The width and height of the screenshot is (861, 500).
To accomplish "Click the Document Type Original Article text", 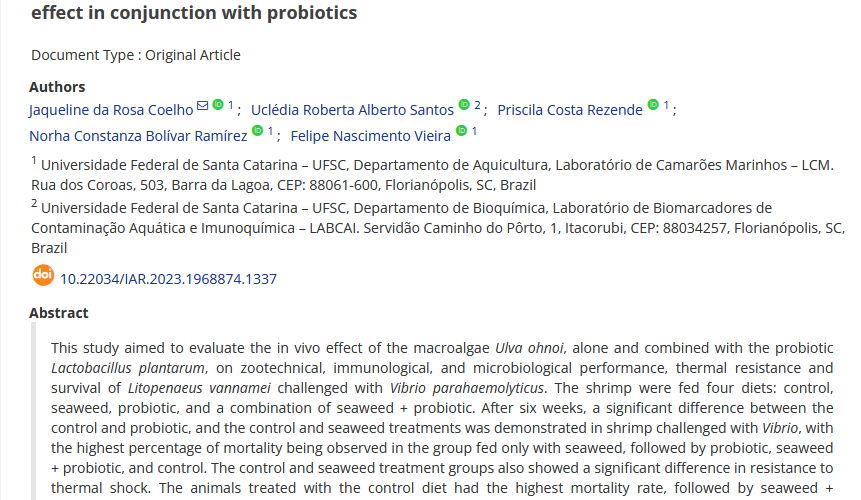I will pos(136,55).
